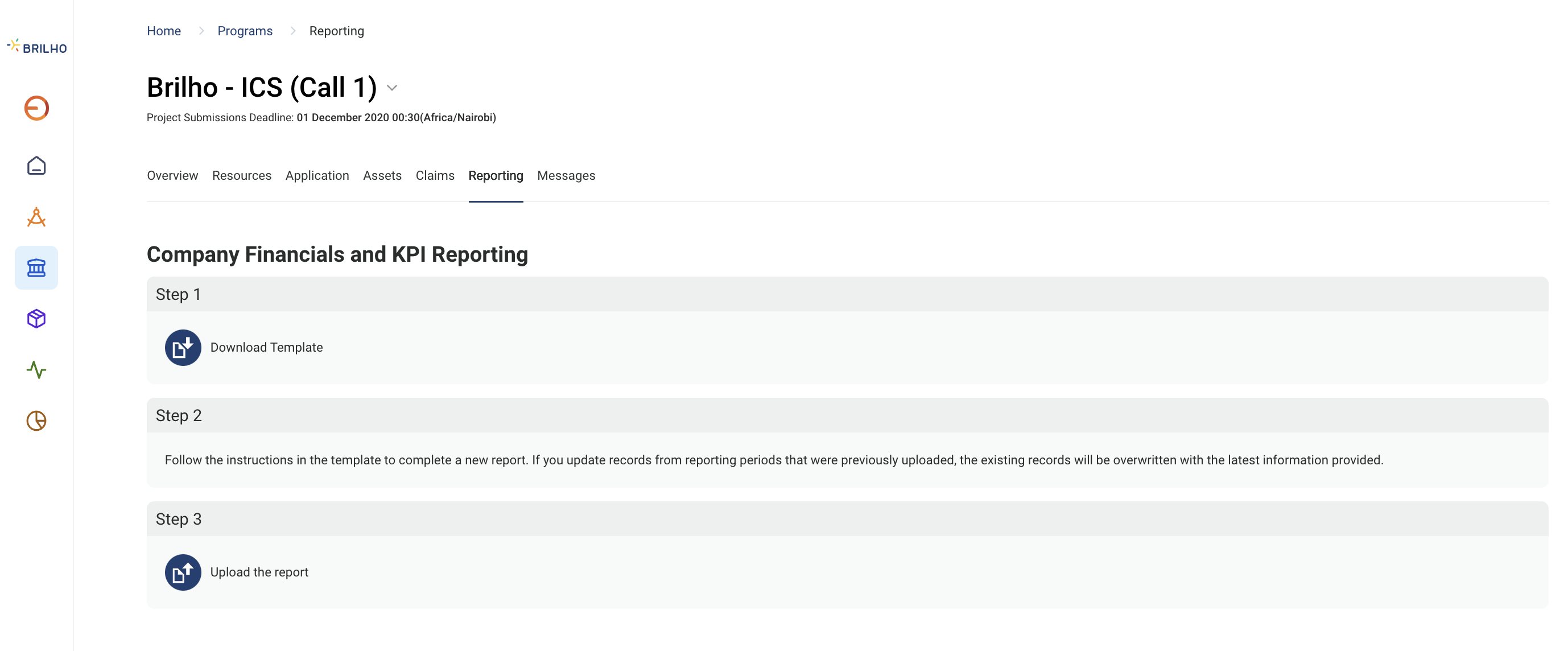Click the Brilho logo in the sidebar

(x=36, y=47)
